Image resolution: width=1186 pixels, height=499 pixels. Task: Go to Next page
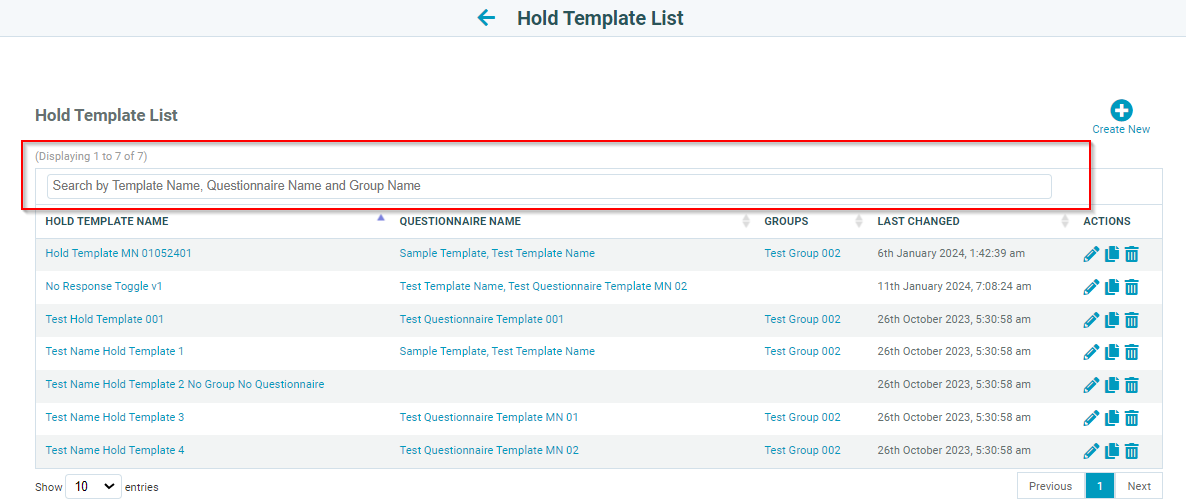[1139, 486]
